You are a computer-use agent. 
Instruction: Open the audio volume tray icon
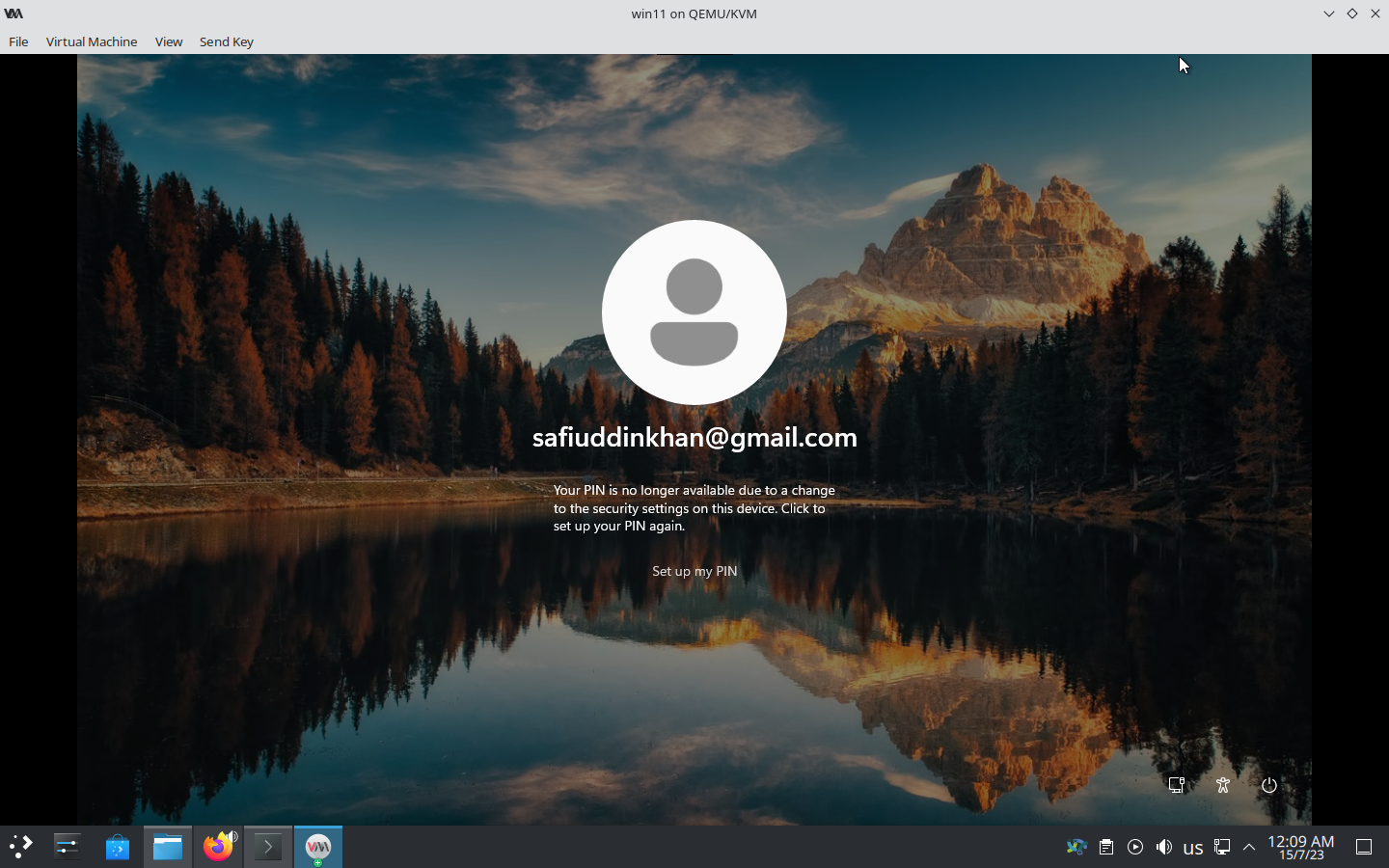[x=1164, y=847]
